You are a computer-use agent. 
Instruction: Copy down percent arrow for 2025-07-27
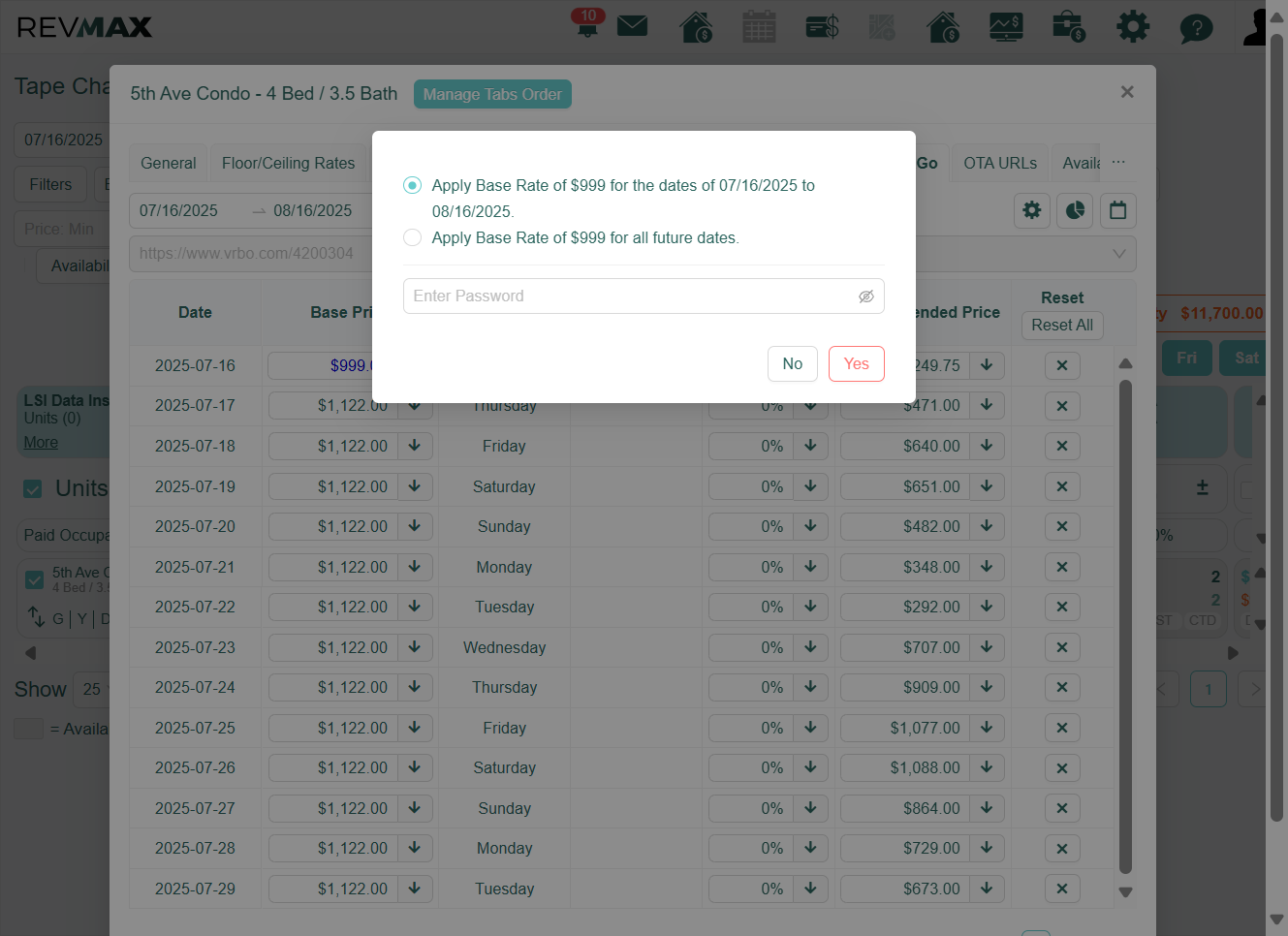click(x=810, y=808)
